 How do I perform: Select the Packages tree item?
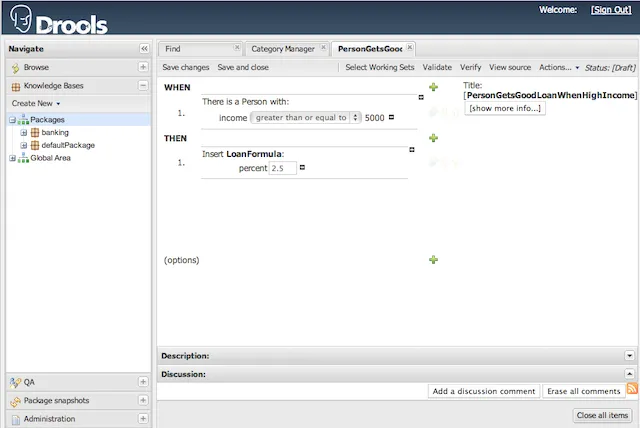click(x=47, y=120)
